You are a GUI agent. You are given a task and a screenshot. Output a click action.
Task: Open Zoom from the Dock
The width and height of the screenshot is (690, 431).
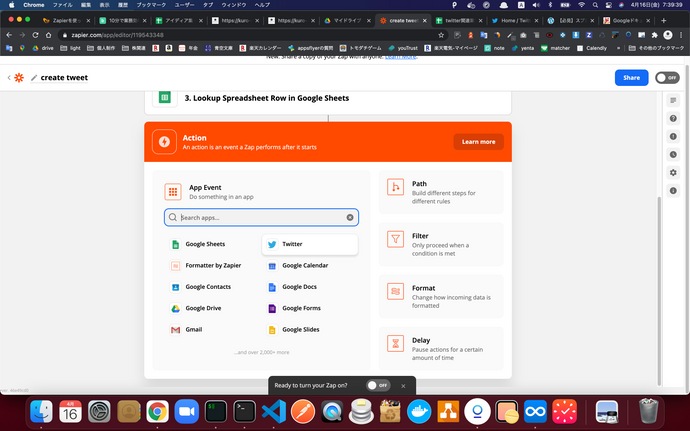click(x=187, y=412)
